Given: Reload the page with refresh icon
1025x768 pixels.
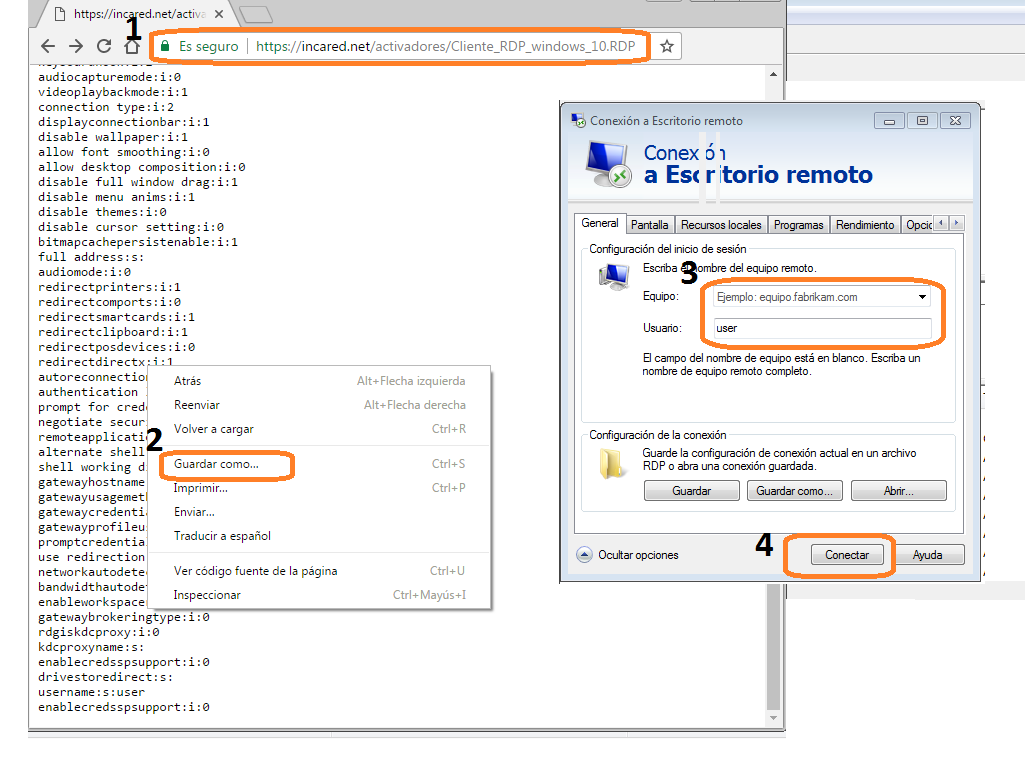Looking at the screenshot, I should (x=104, y=46).
